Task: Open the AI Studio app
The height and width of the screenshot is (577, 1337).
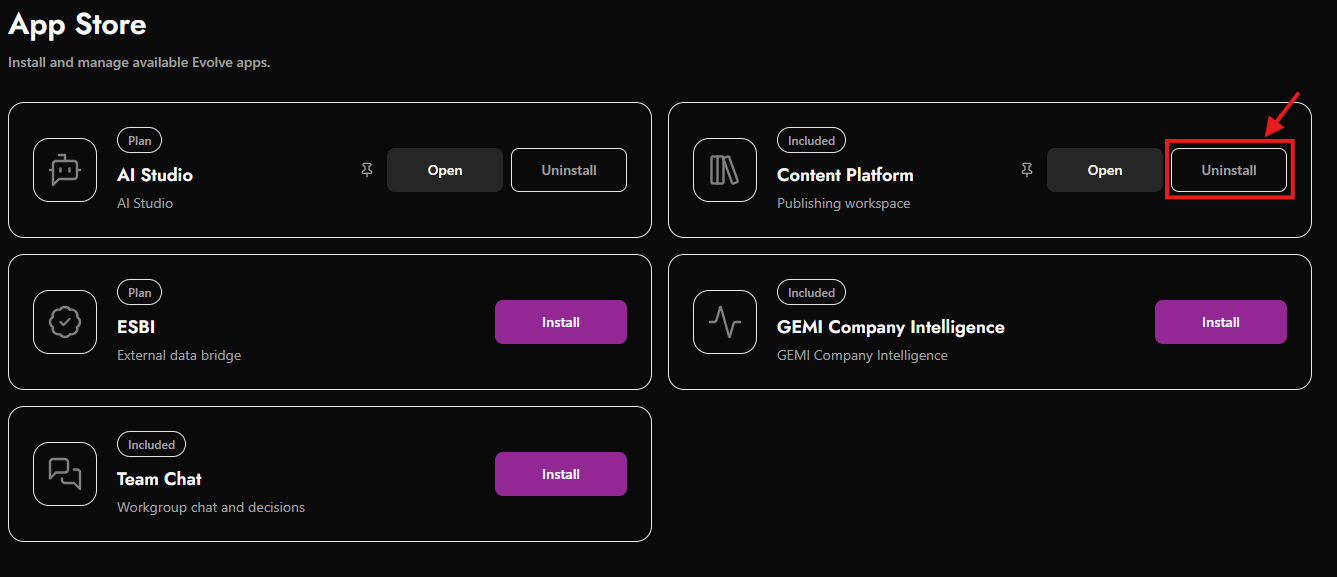Action: click(445, 170)
